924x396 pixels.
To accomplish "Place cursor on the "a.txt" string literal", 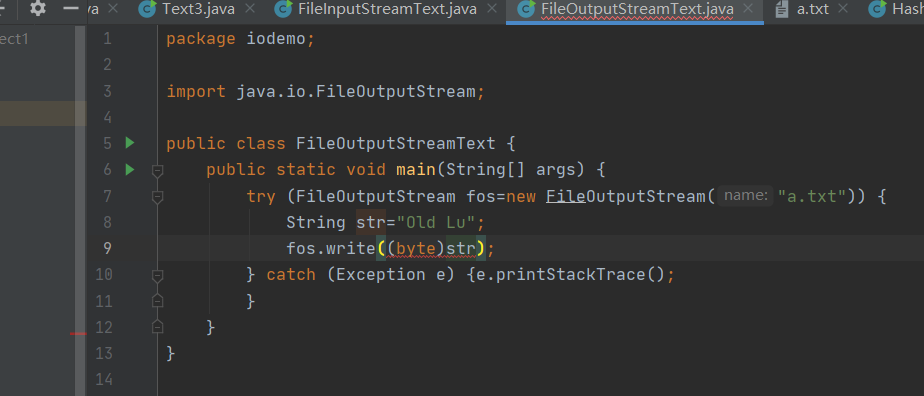I will 813,196.
